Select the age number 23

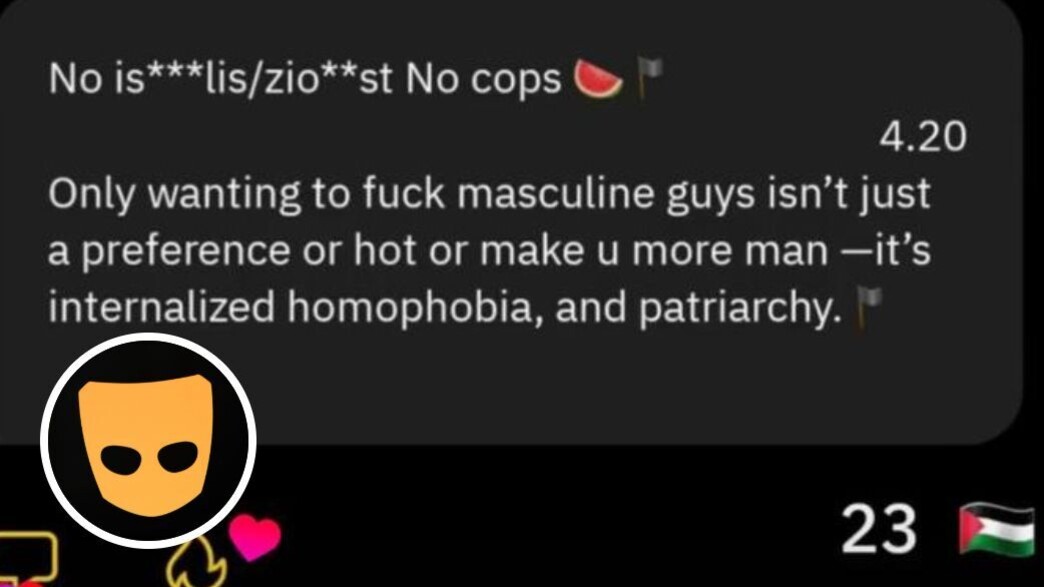click(879, 530)
